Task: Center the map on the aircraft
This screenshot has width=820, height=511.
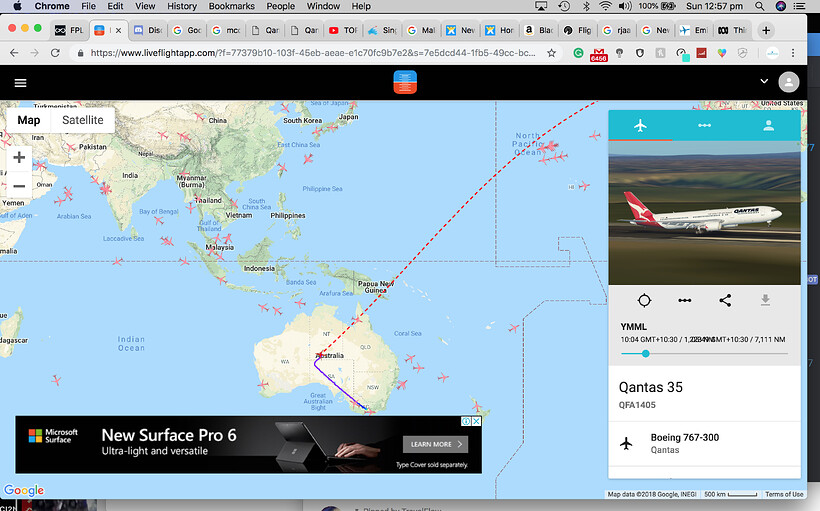Action: [x=644, y=300]
